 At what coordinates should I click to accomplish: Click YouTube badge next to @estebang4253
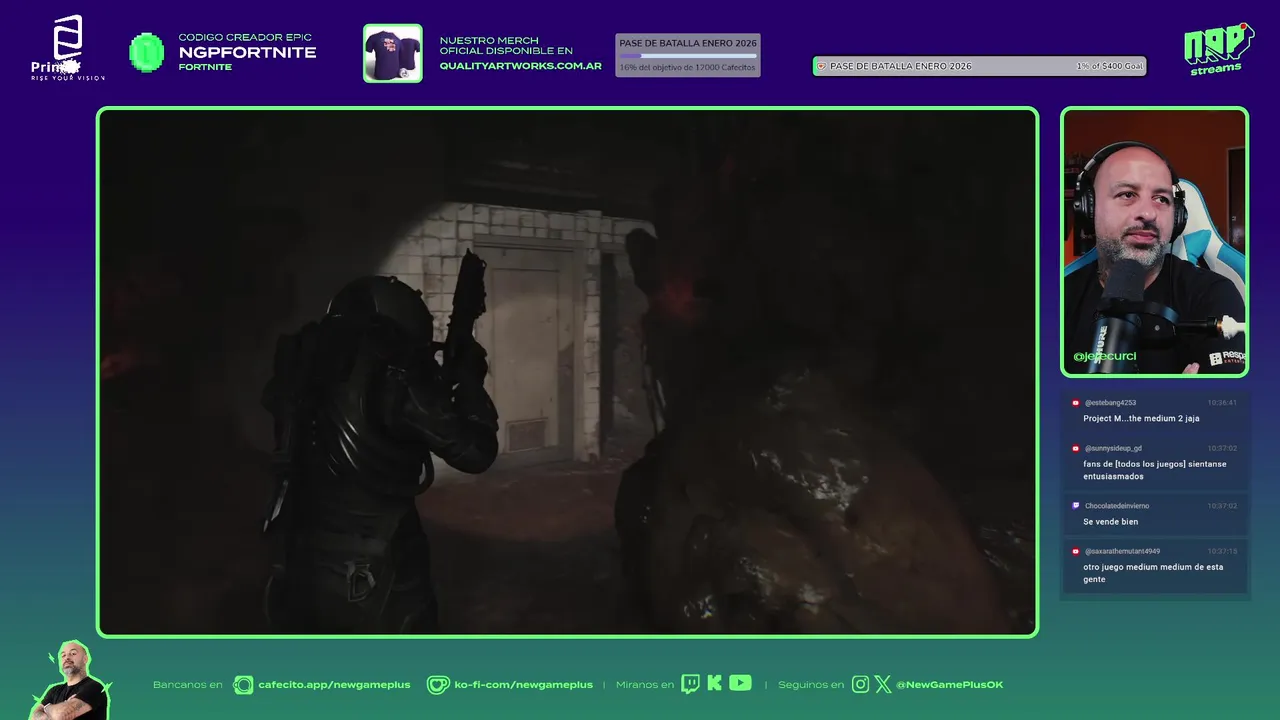[x=1076, y=403]
